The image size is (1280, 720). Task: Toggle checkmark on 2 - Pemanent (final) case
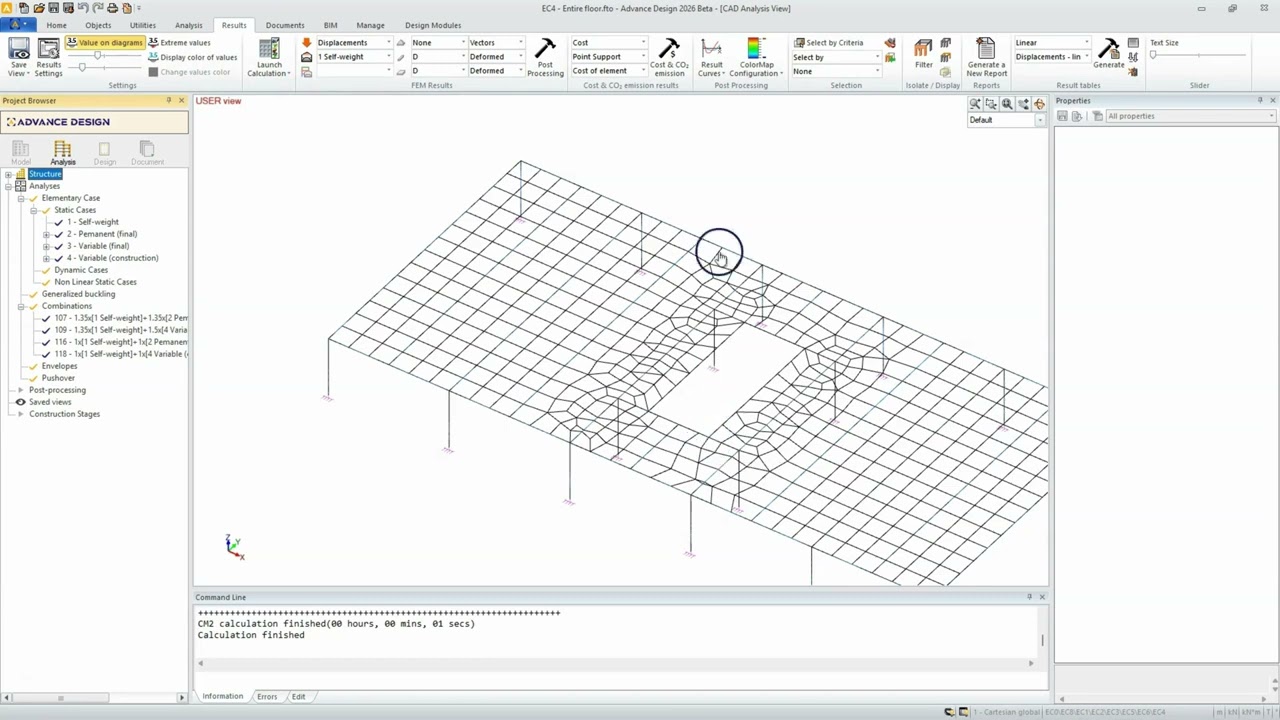(58, 234)
